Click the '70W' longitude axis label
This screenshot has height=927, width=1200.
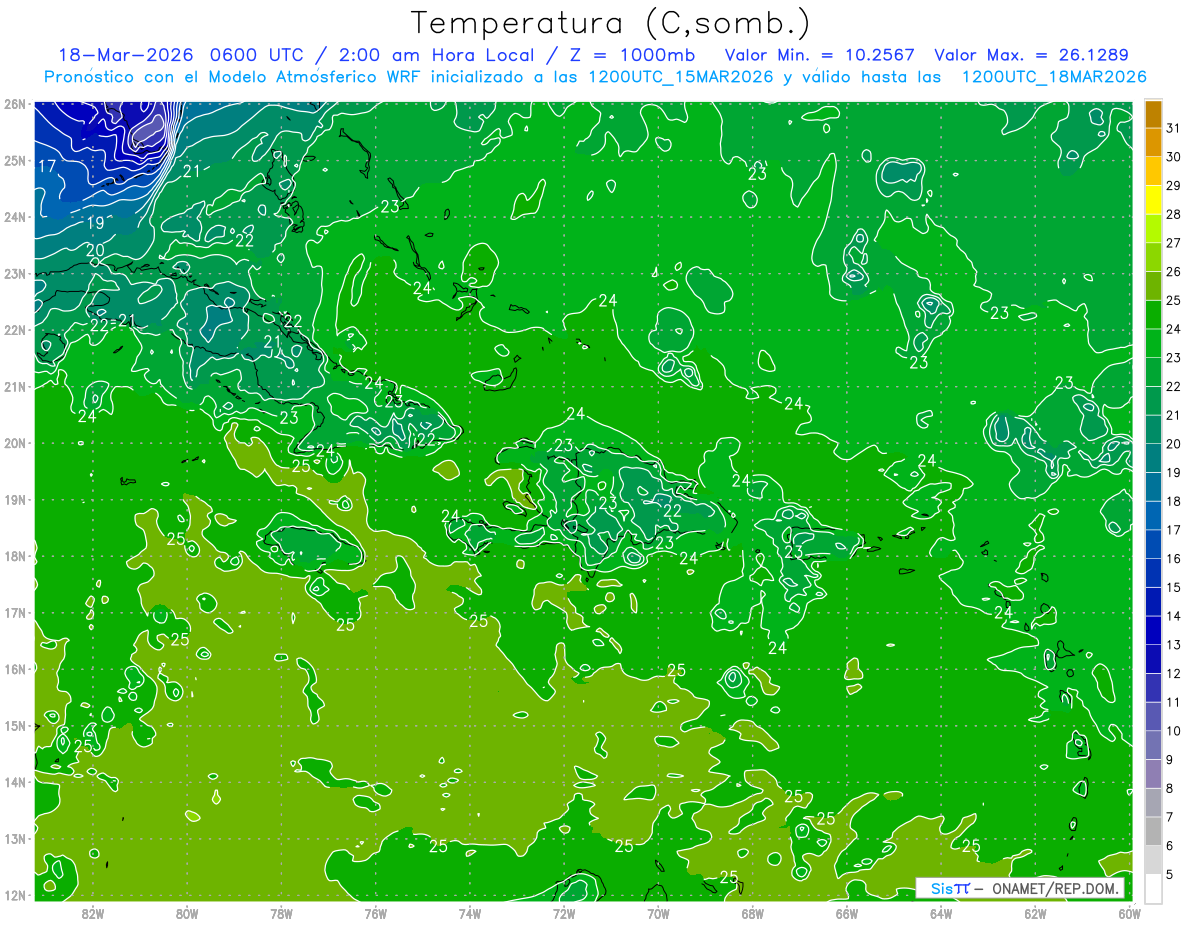(658, 914)
